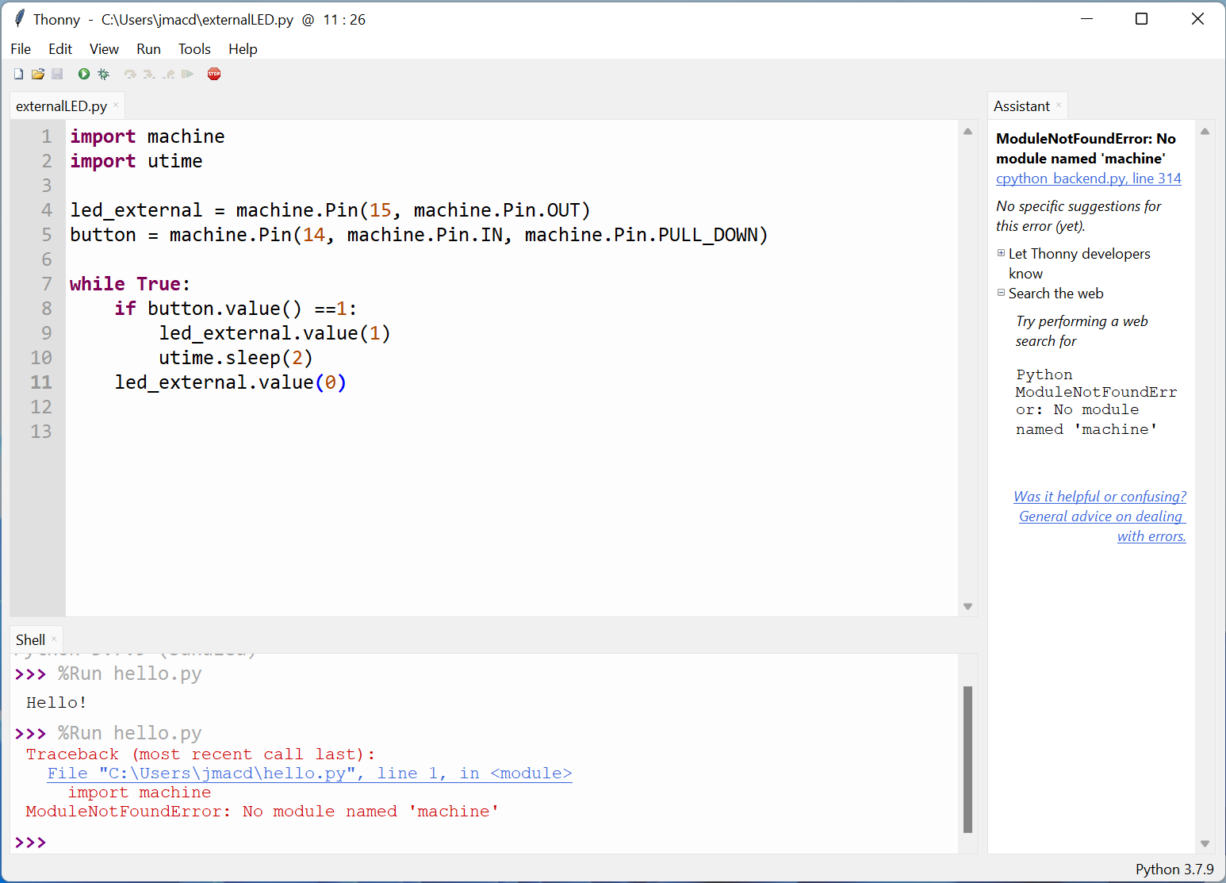Select the Step Over debug icon
Viewport: 1226px width, 883px height.
point(130,73)
